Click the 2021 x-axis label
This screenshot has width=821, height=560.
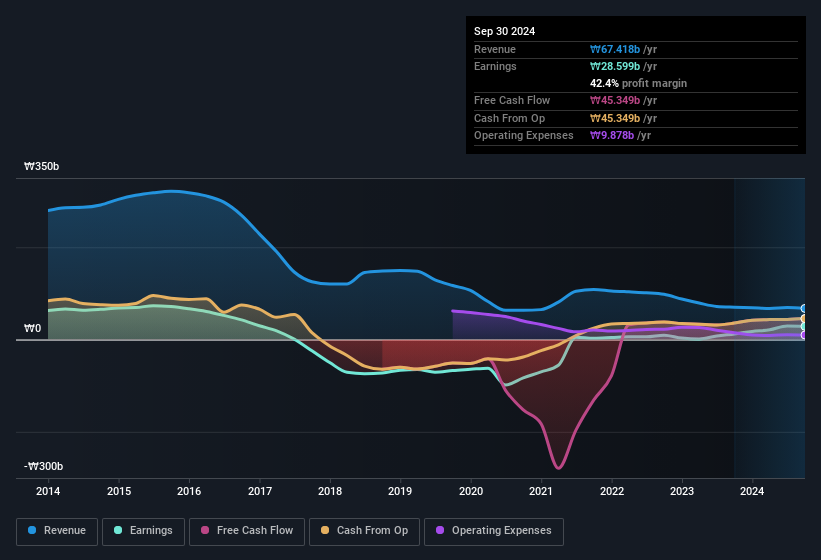(x=541, y=491)
